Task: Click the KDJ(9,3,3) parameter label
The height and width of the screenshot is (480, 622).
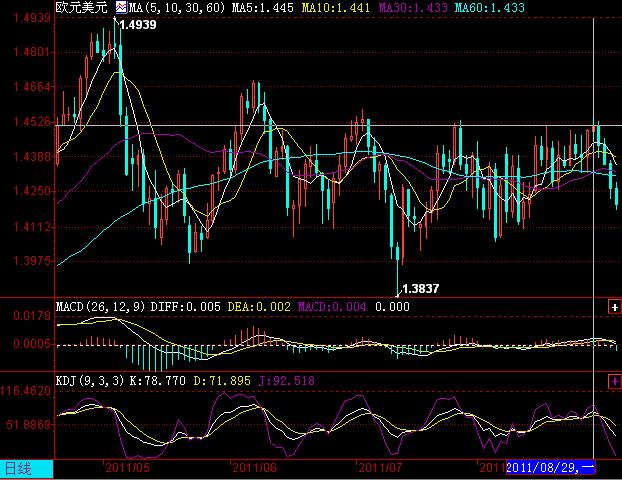Action: pyautogui.click(x=90, y=381)
